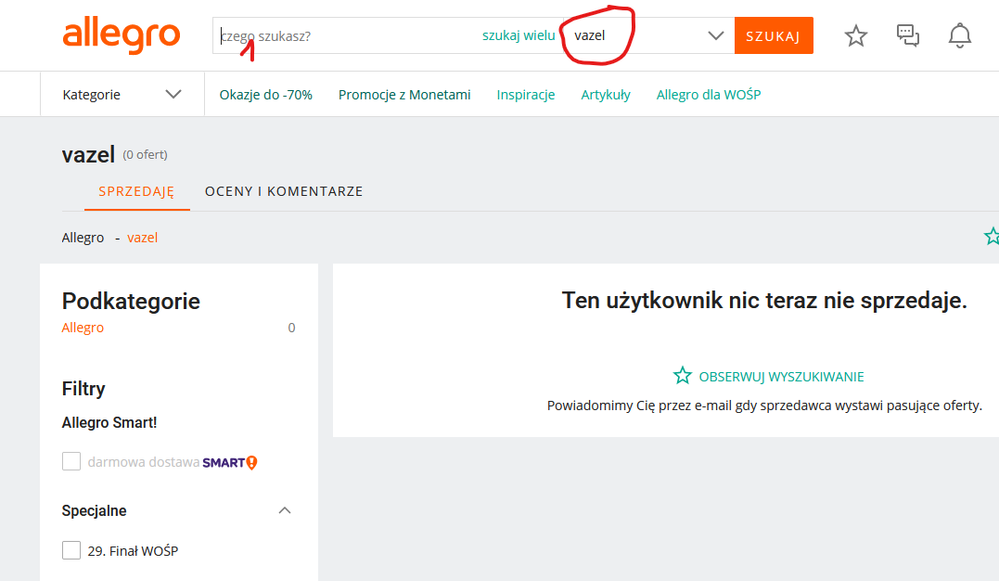Collapse the Specjalne section
The height and width of the screenshot is (581, 999).
(285, 510)
